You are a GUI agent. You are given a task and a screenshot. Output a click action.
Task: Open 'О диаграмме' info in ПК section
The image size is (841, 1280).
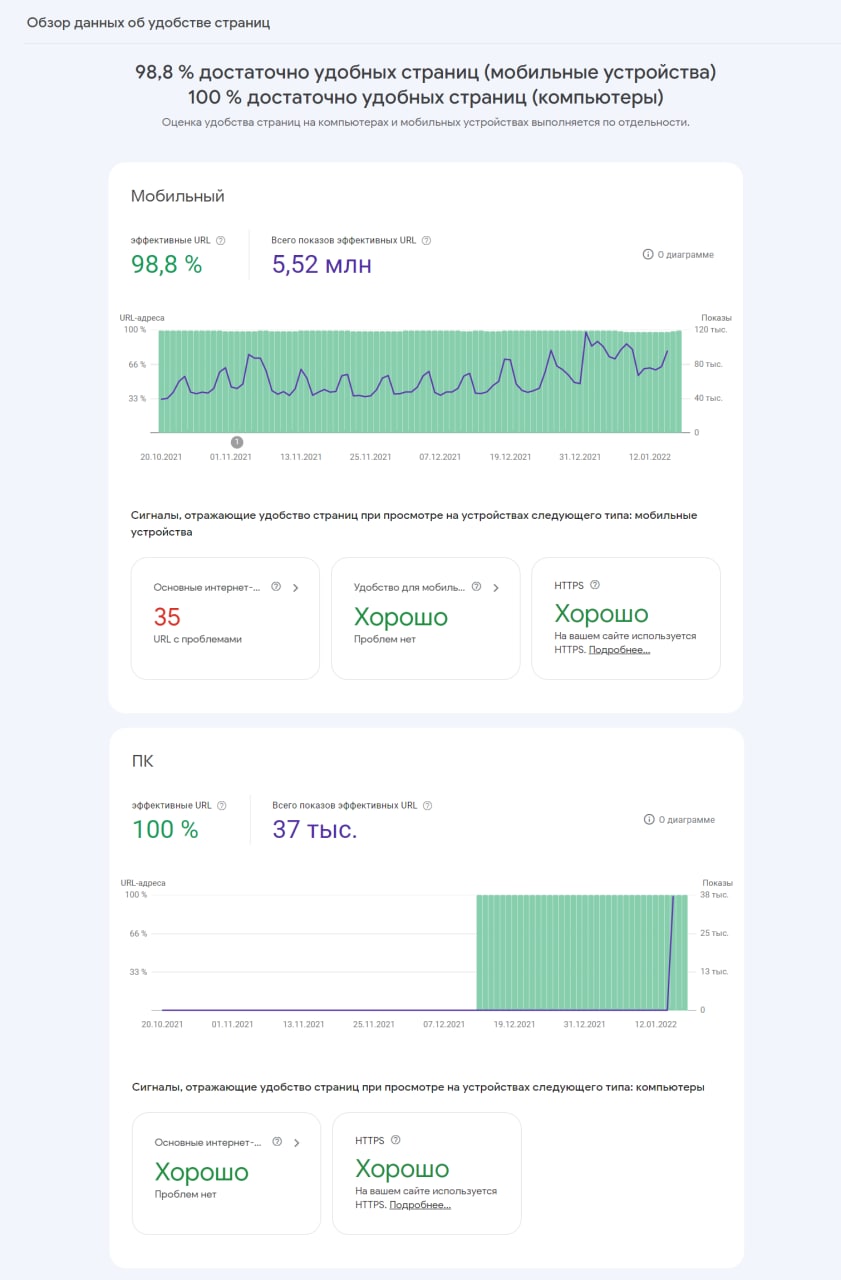coord(679,820)
